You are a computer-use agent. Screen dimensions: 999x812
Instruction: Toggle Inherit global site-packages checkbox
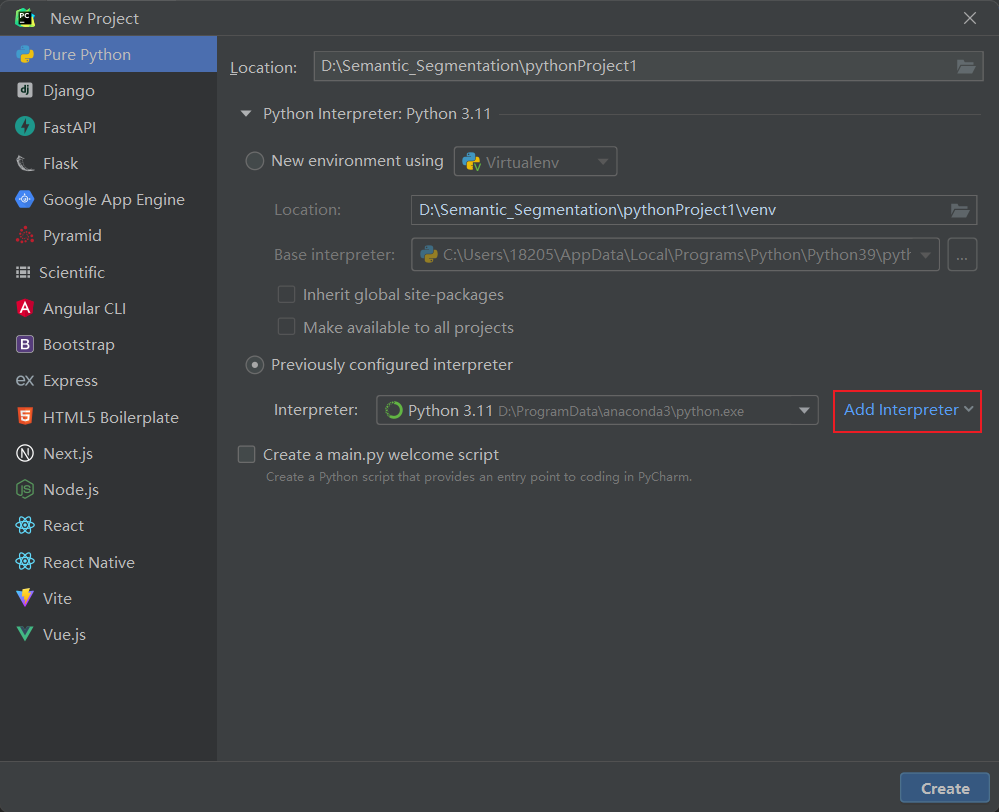287,294
